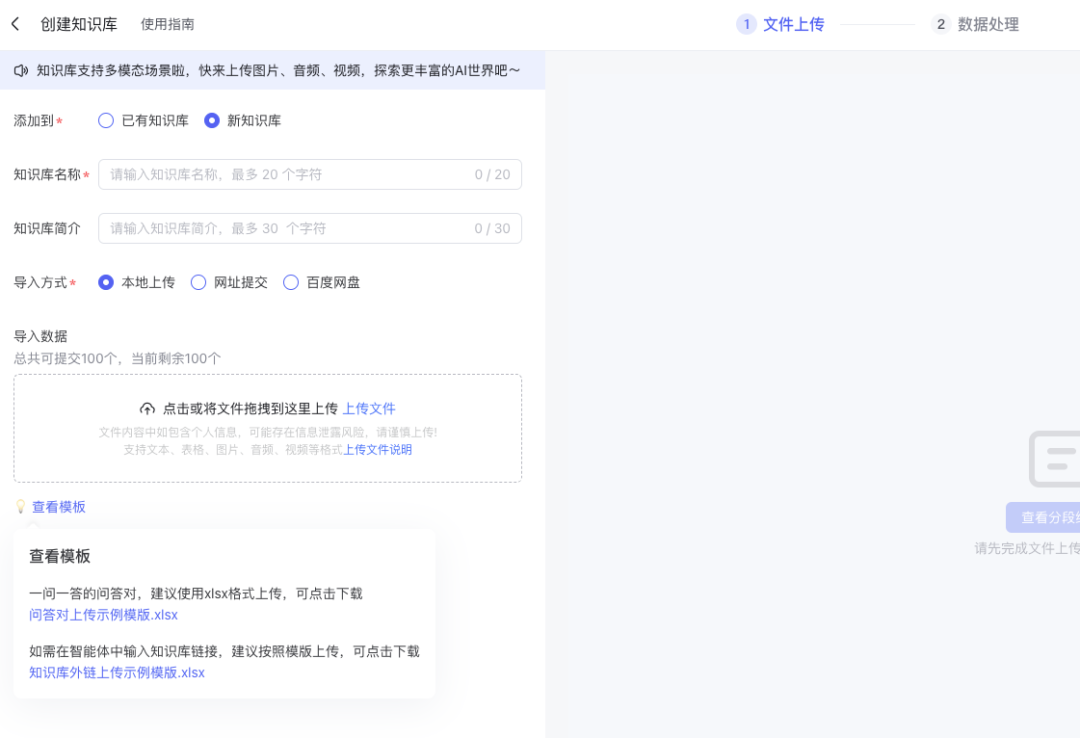Click the back arrow next to 创建知识库

click(14, 23)
